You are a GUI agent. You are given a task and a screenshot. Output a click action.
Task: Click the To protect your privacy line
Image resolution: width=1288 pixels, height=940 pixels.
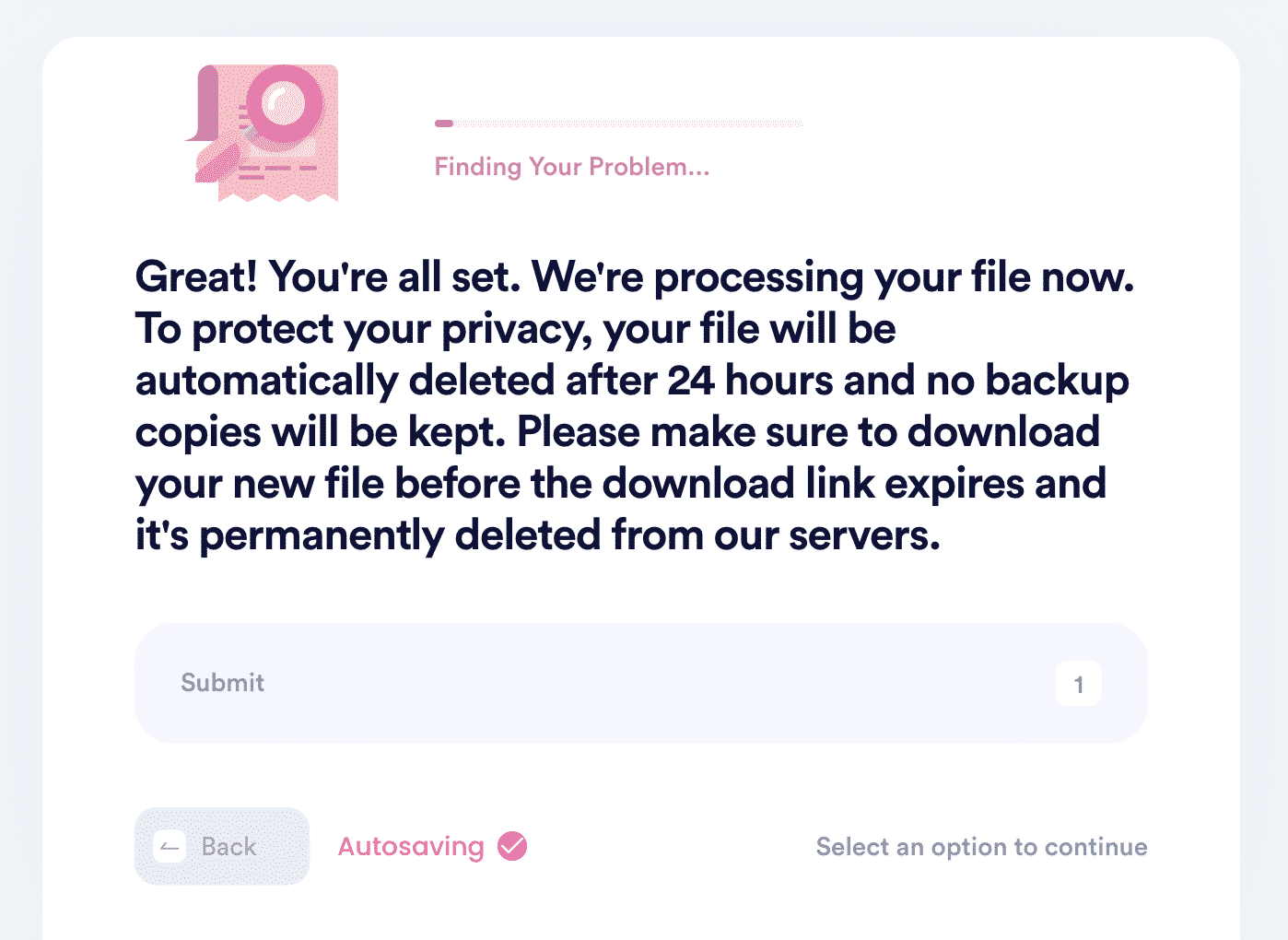click(x=516, y=329)
